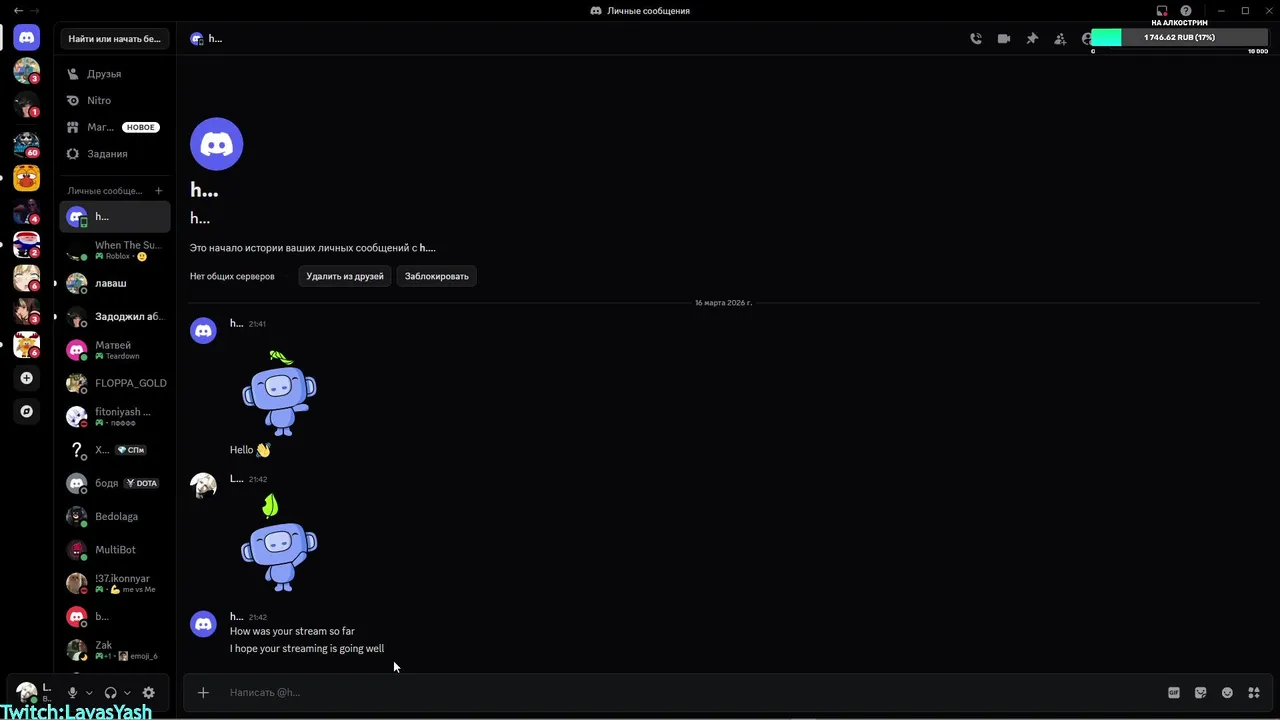Click the h... name in chat header
The image size is (1280, 720).
[x=215, y=39]
